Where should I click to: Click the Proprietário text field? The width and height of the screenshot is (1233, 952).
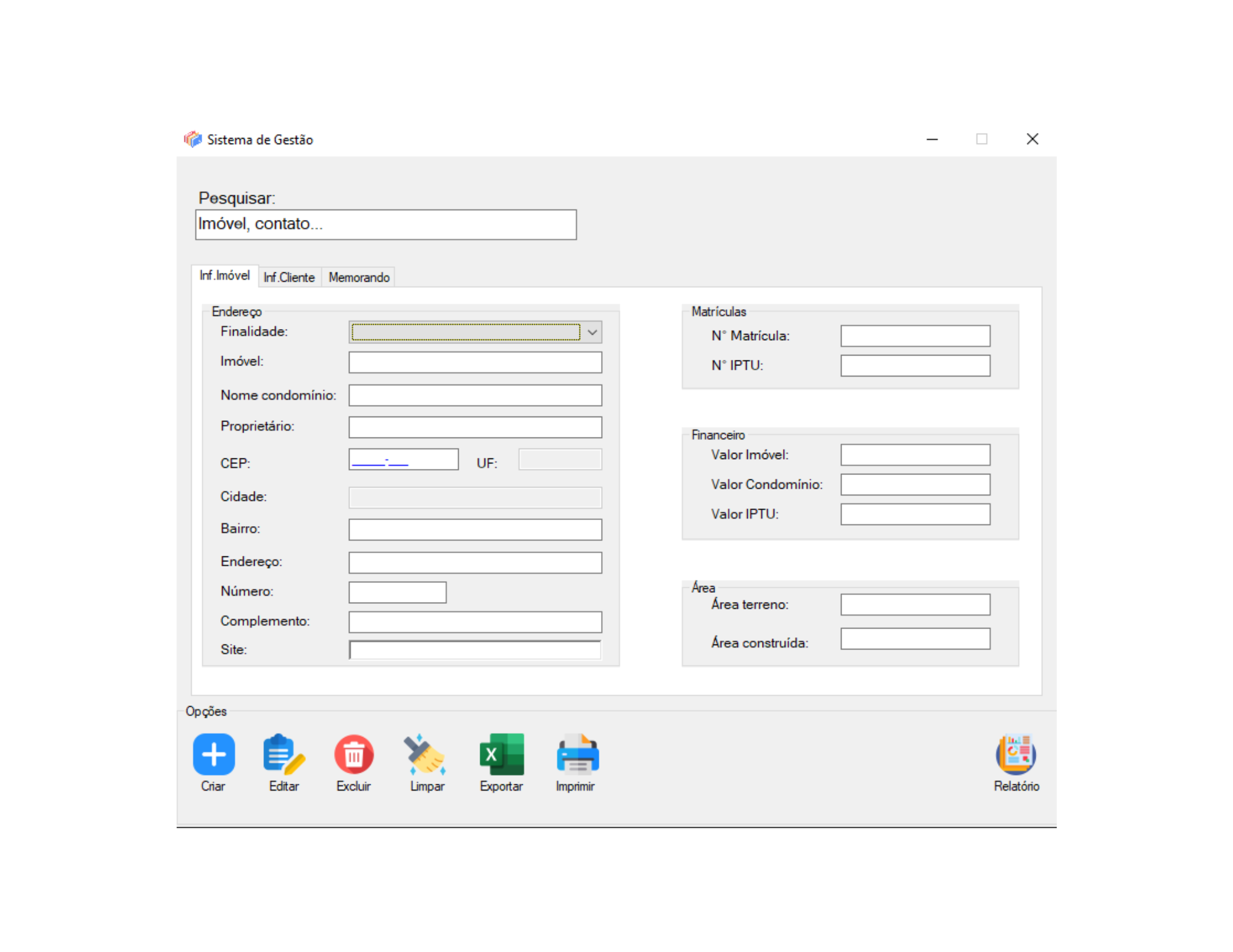(x=475, y=427)
